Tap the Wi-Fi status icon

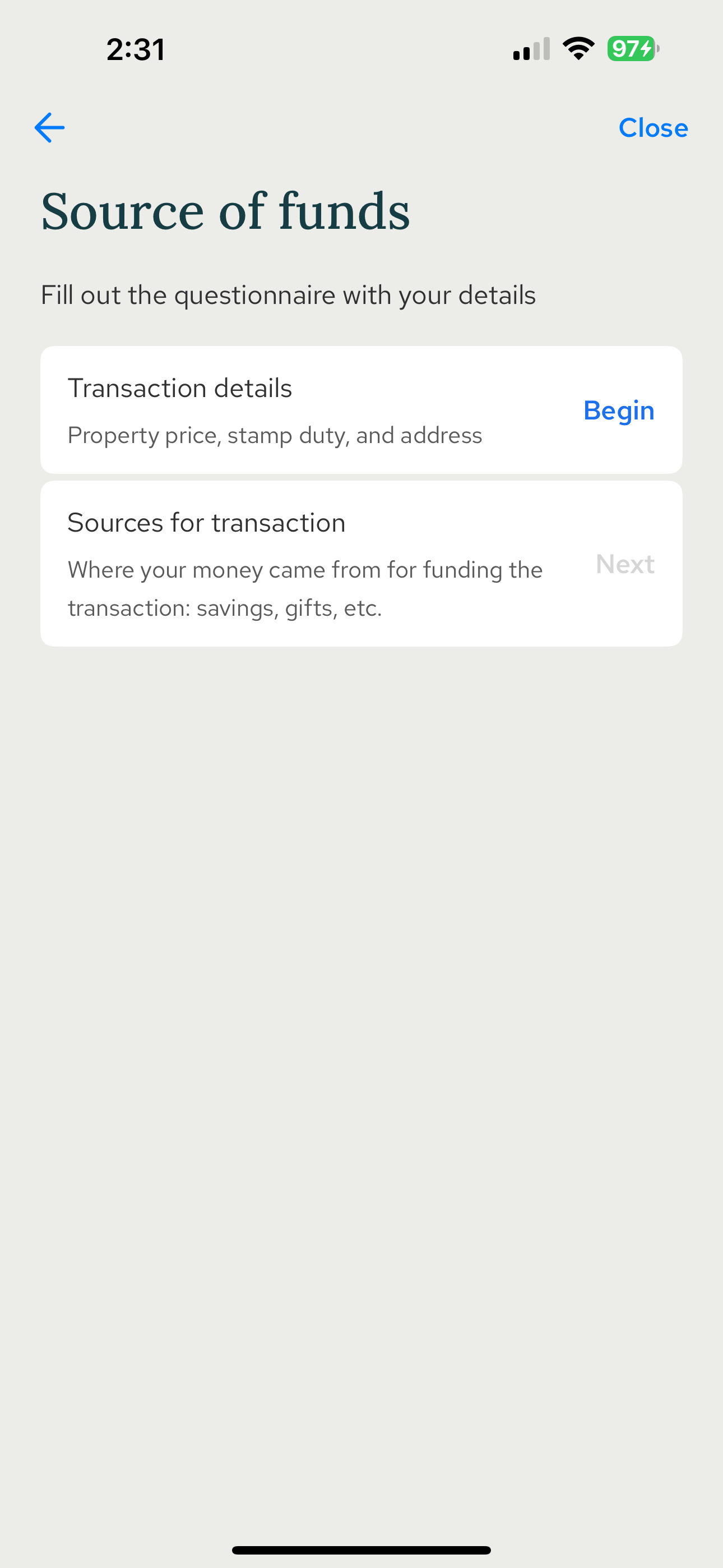click(578, 49)
